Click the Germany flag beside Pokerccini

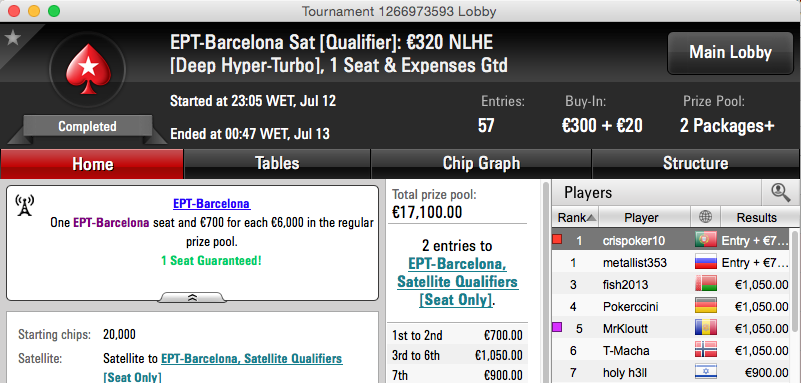(x=705, y=306)
